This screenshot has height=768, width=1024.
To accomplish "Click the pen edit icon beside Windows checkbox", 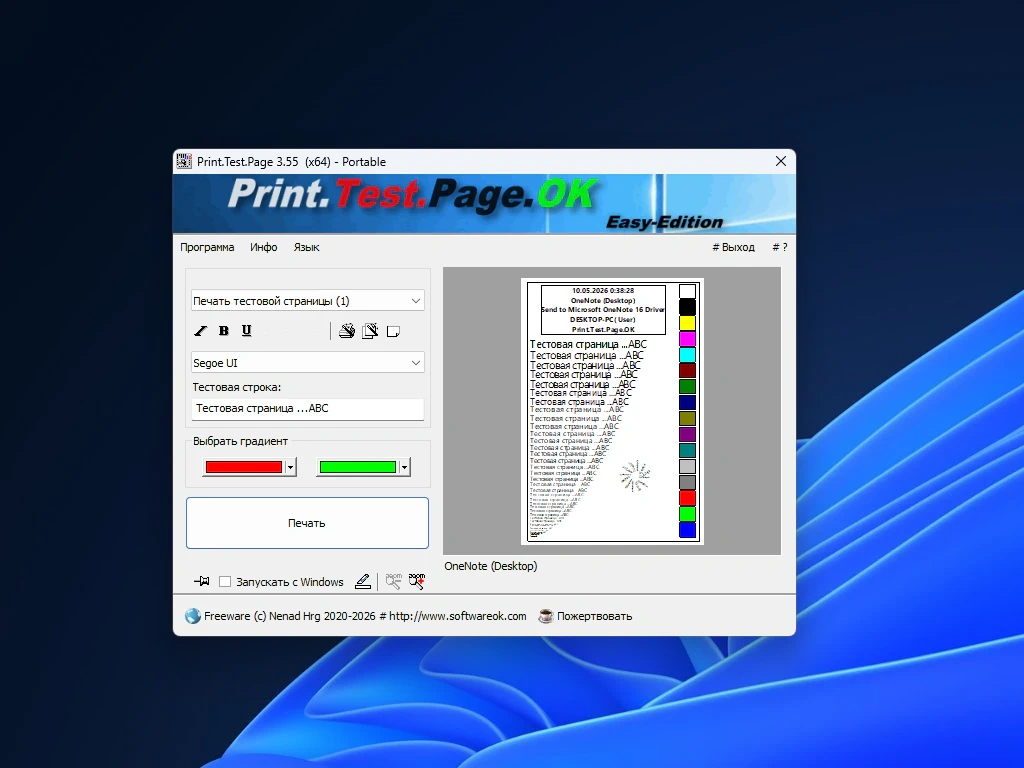I will (363, 581).
